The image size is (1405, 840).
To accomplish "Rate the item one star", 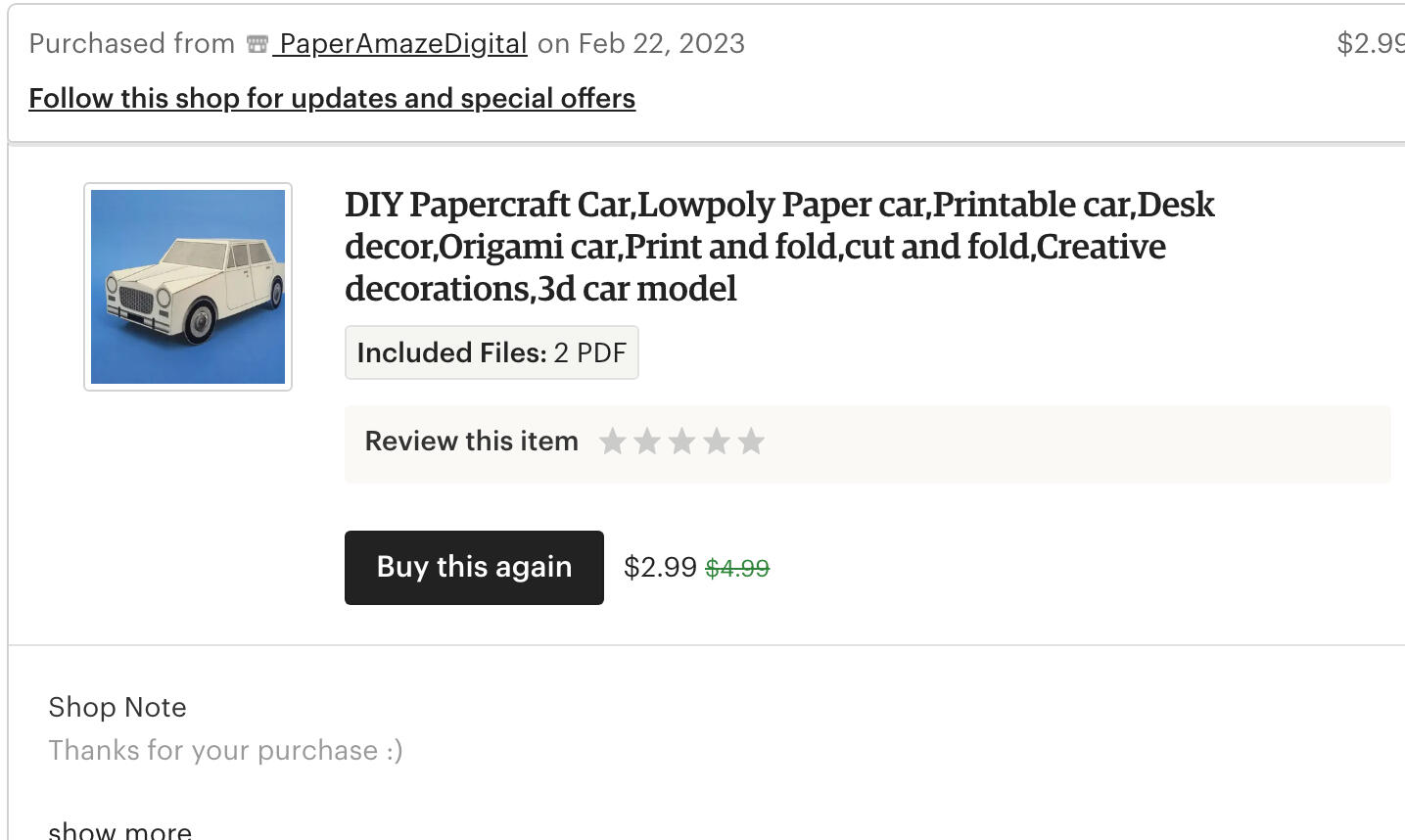I will tap(613, 442).
